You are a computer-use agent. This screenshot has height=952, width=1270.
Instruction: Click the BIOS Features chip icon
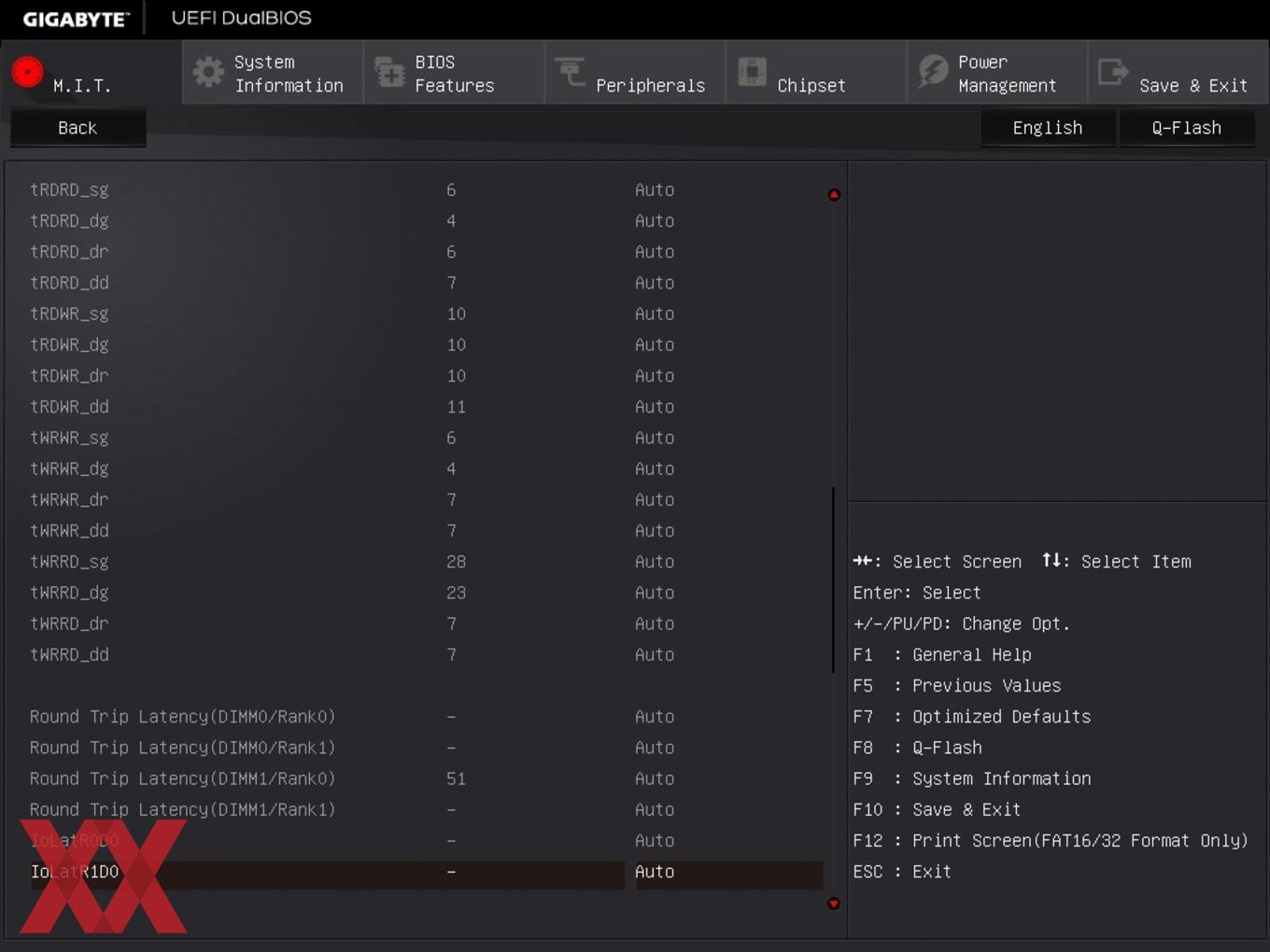point(389,72)
